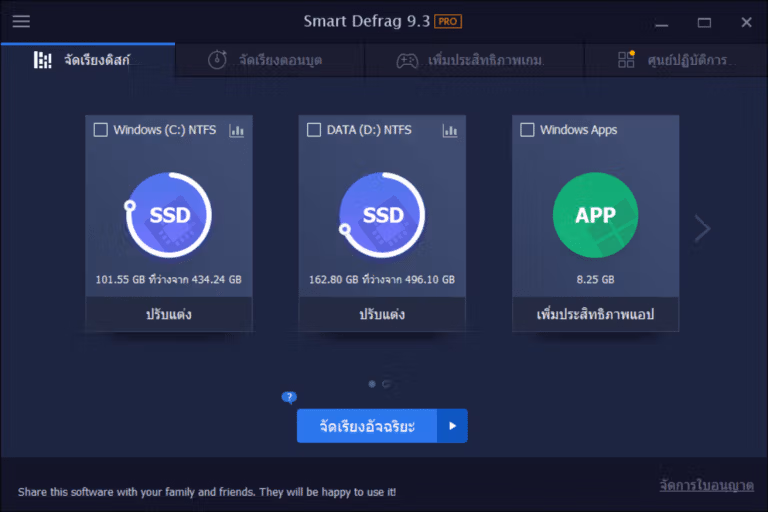Click the green APP circle icon
The image size is (768, 512).
pyautogui.click(x=595, y=215)
